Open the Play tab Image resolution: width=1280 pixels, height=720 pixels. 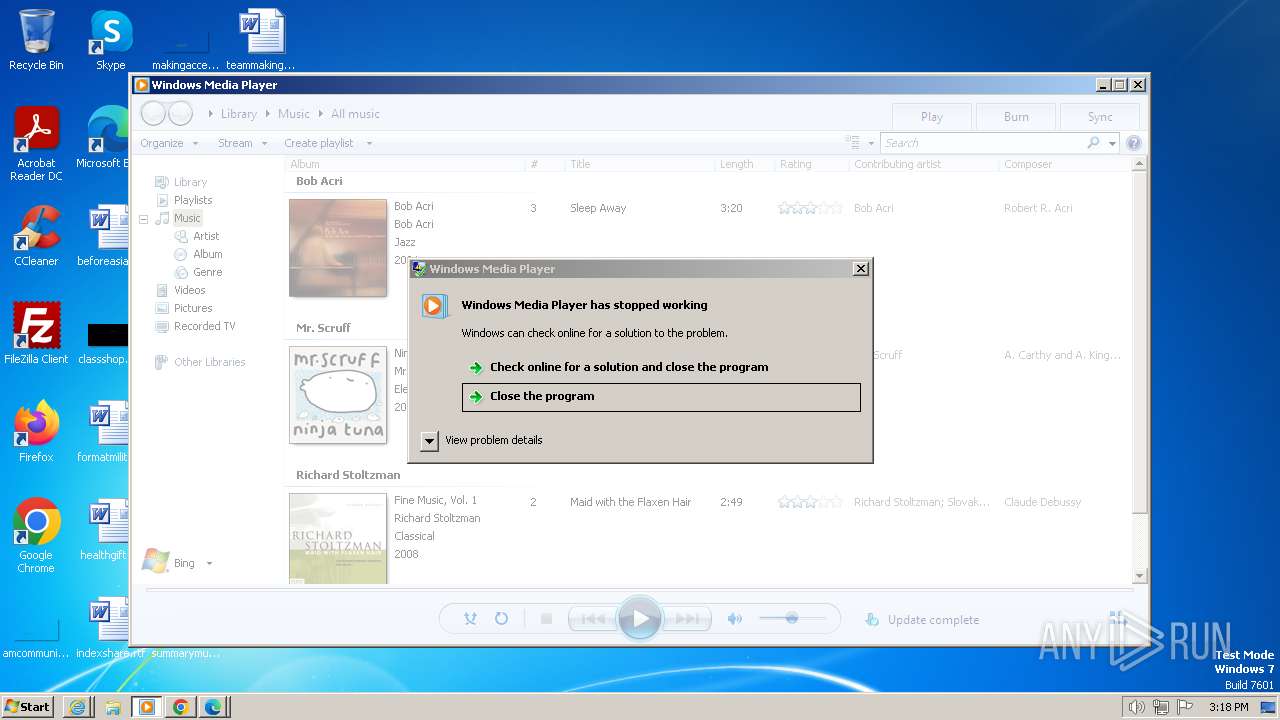(x=932, y=116)
